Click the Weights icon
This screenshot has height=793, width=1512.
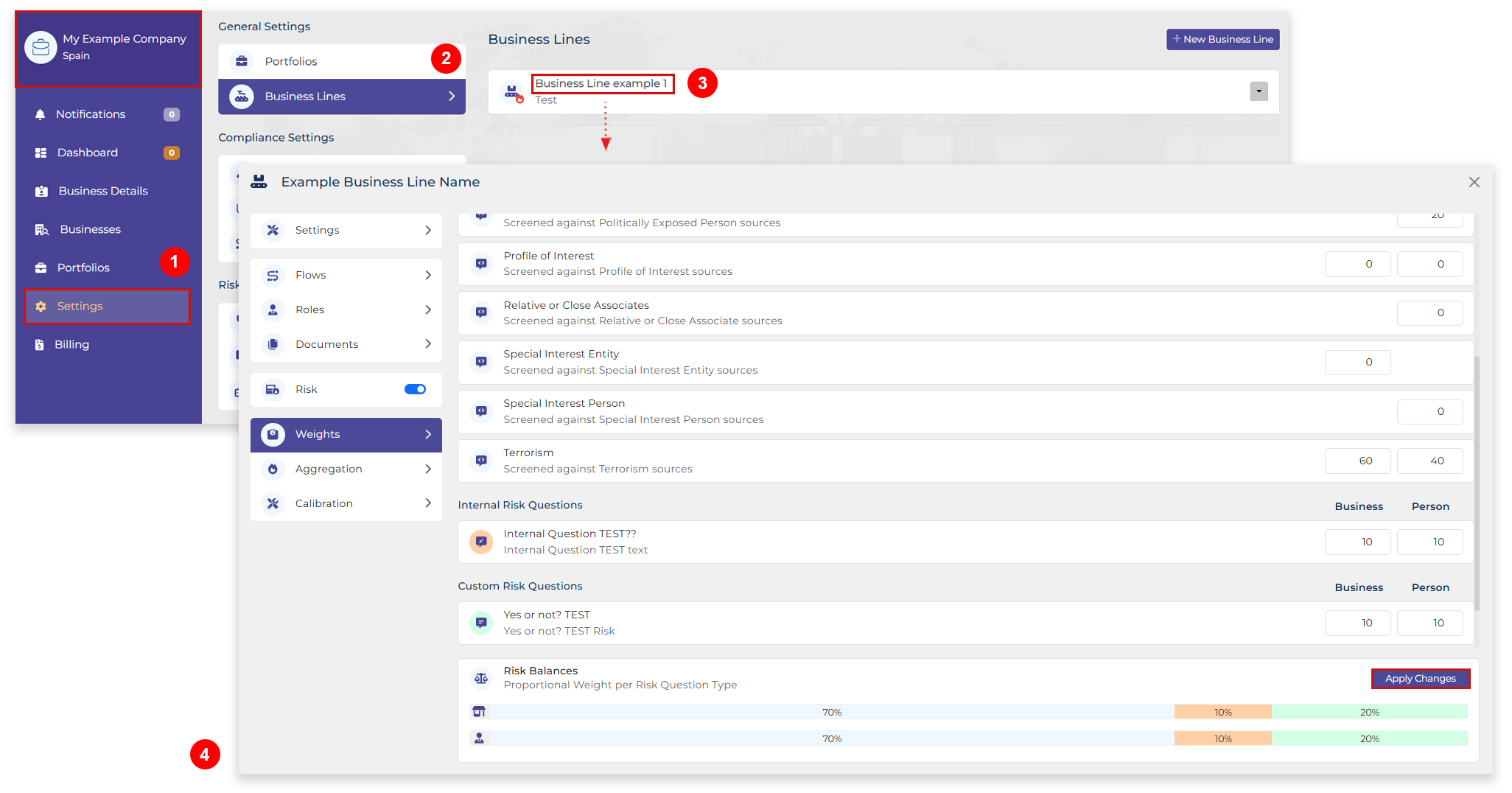(273, 434)
